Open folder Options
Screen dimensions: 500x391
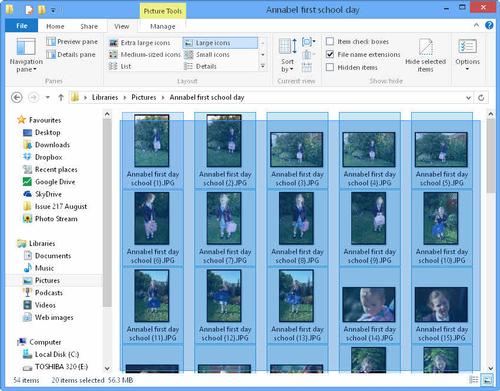click(467, 55)
